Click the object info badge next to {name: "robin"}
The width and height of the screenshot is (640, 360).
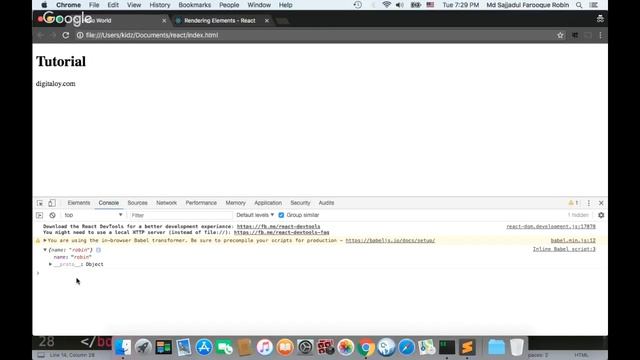tap(98, 250)
